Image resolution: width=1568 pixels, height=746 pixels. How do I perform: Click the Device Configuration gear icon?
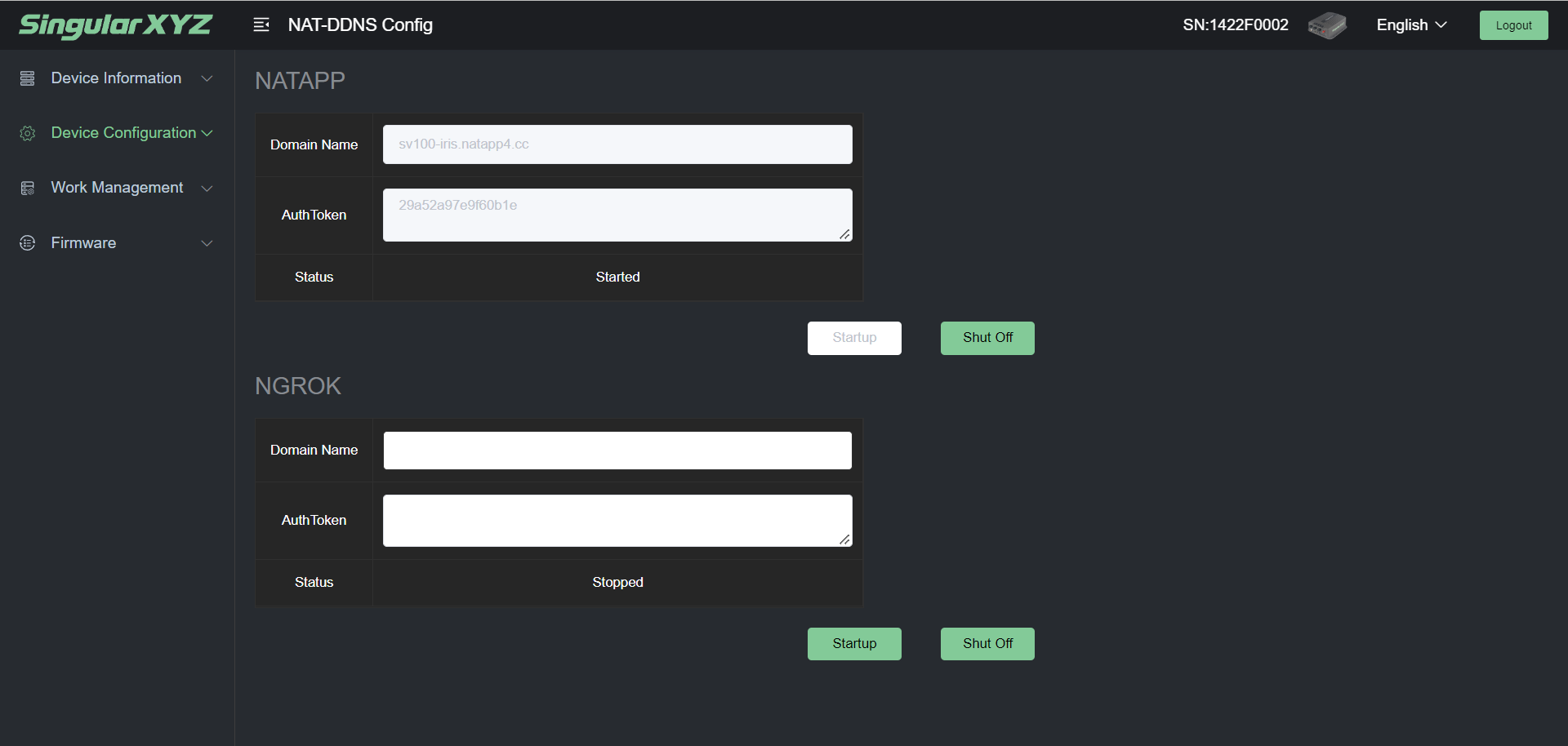[28, 133]
